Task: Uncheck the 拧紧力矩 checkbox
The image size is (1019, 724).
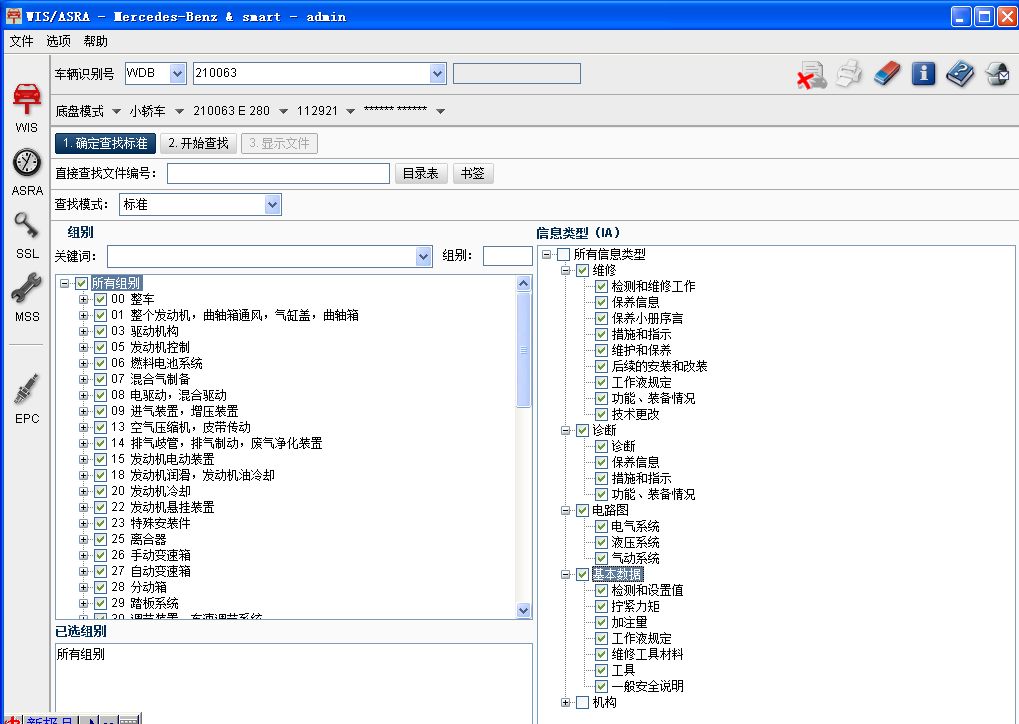Action: pos(601,606)
